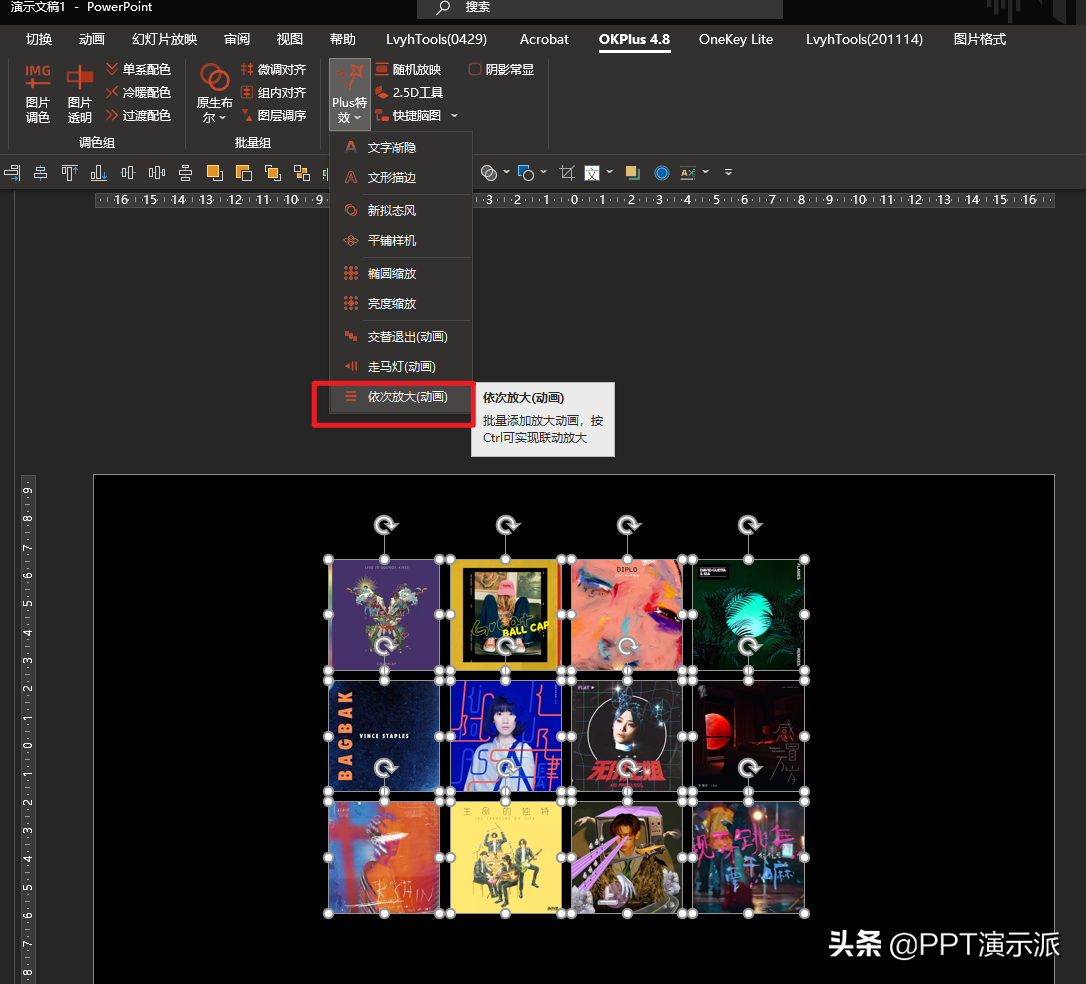This screenshot has width=1086, height=984.
Task: Open the 图片格式 ribbon tab
Action: click(x=979, y=39)
